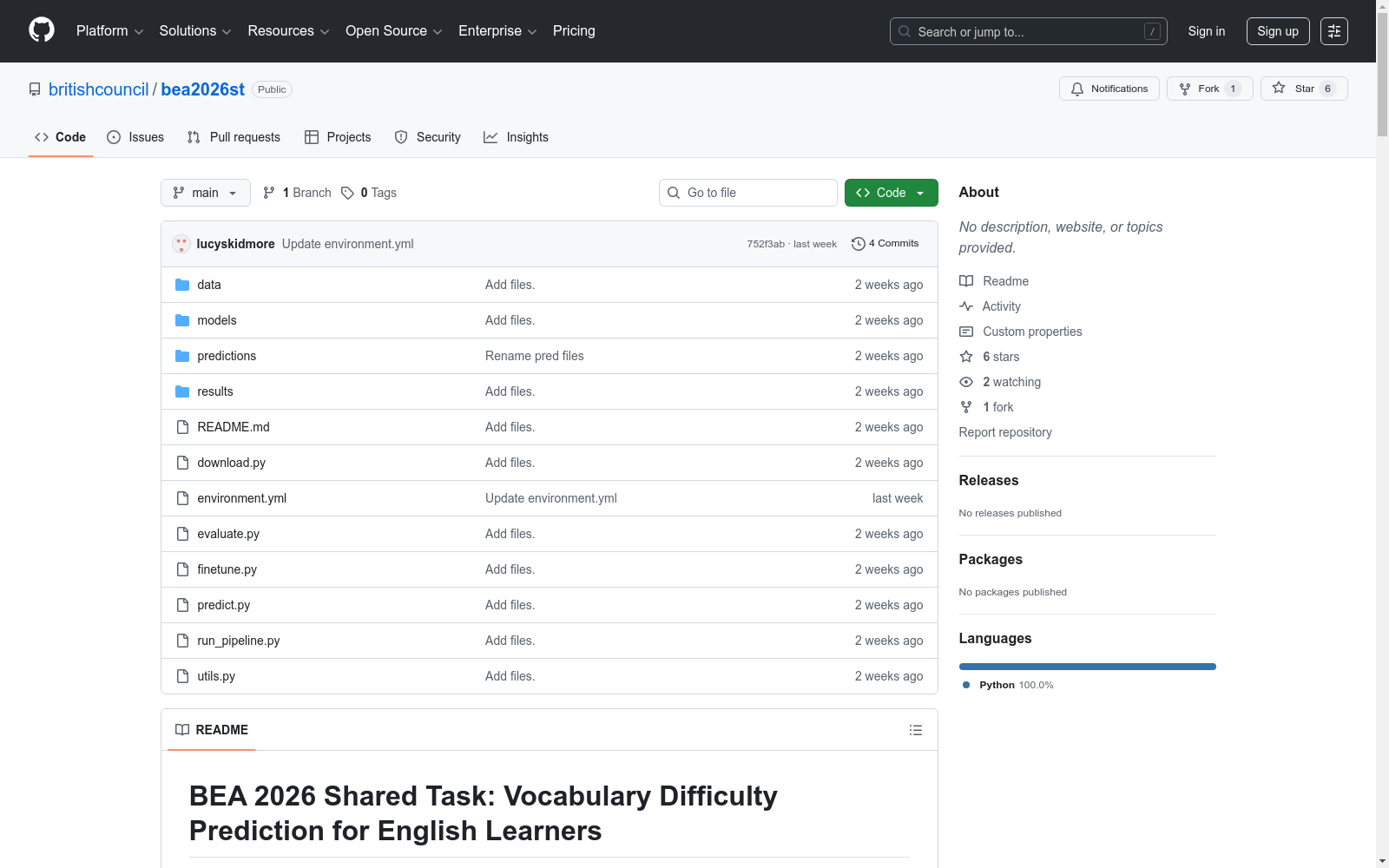
Task: Click the pulse icon beside Activity
Action: click(966, 306)
